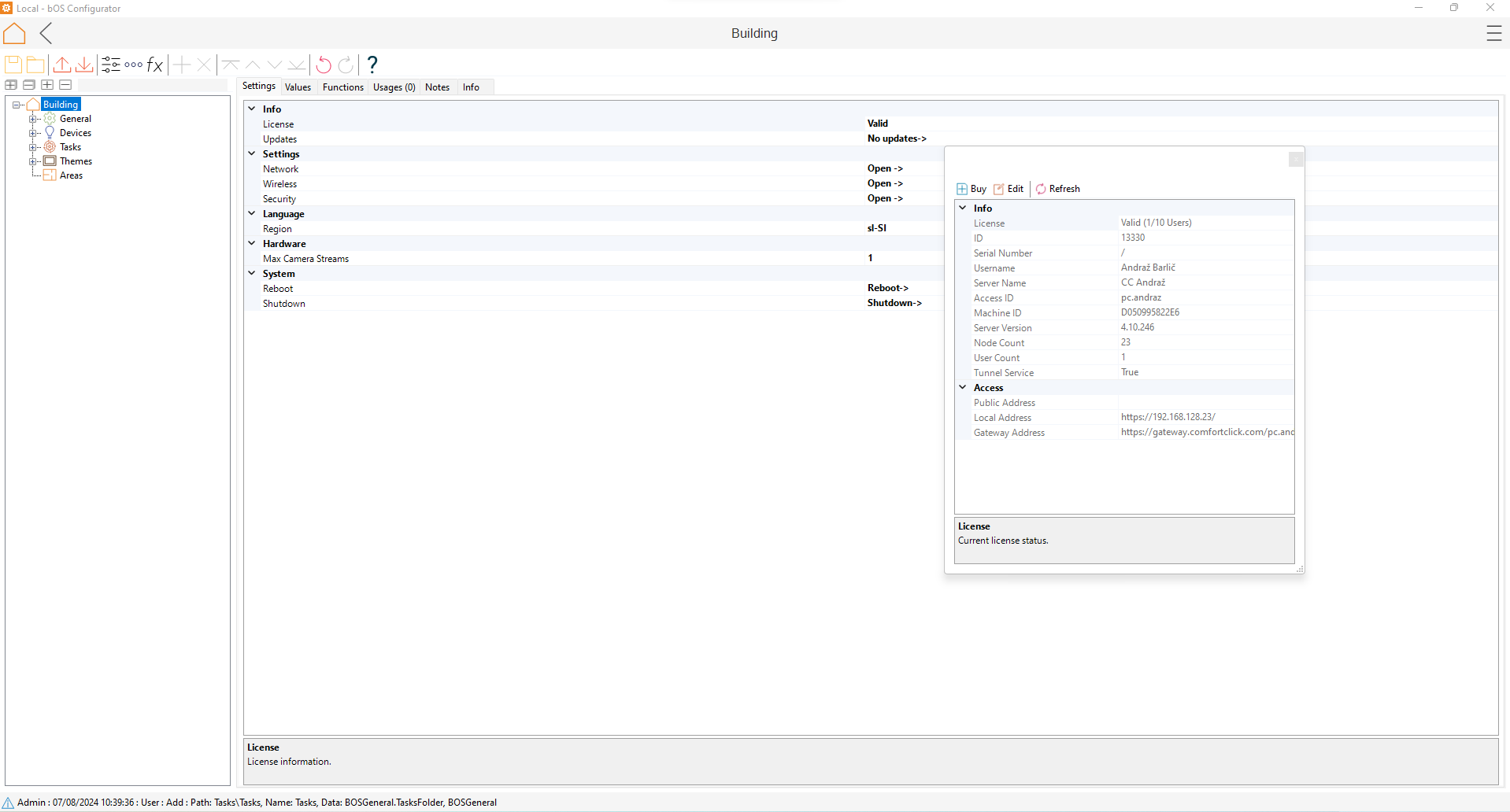This screenshot has width=1510, height=812.
Task: Open Help with the question mark icon
Action: (372, 65)
